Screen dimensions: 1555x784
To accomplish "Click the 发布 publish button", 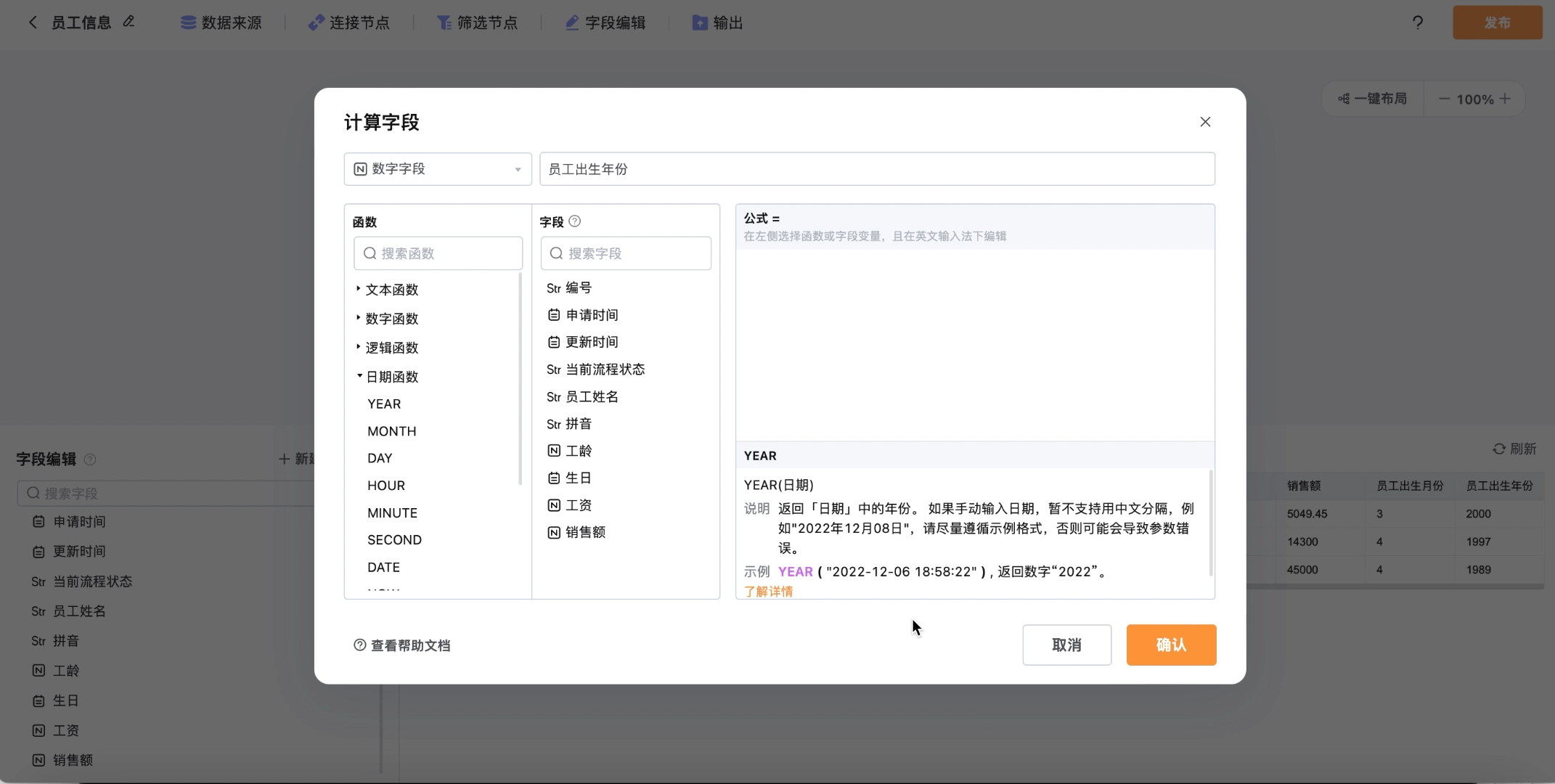I will tap(1497, 23).
